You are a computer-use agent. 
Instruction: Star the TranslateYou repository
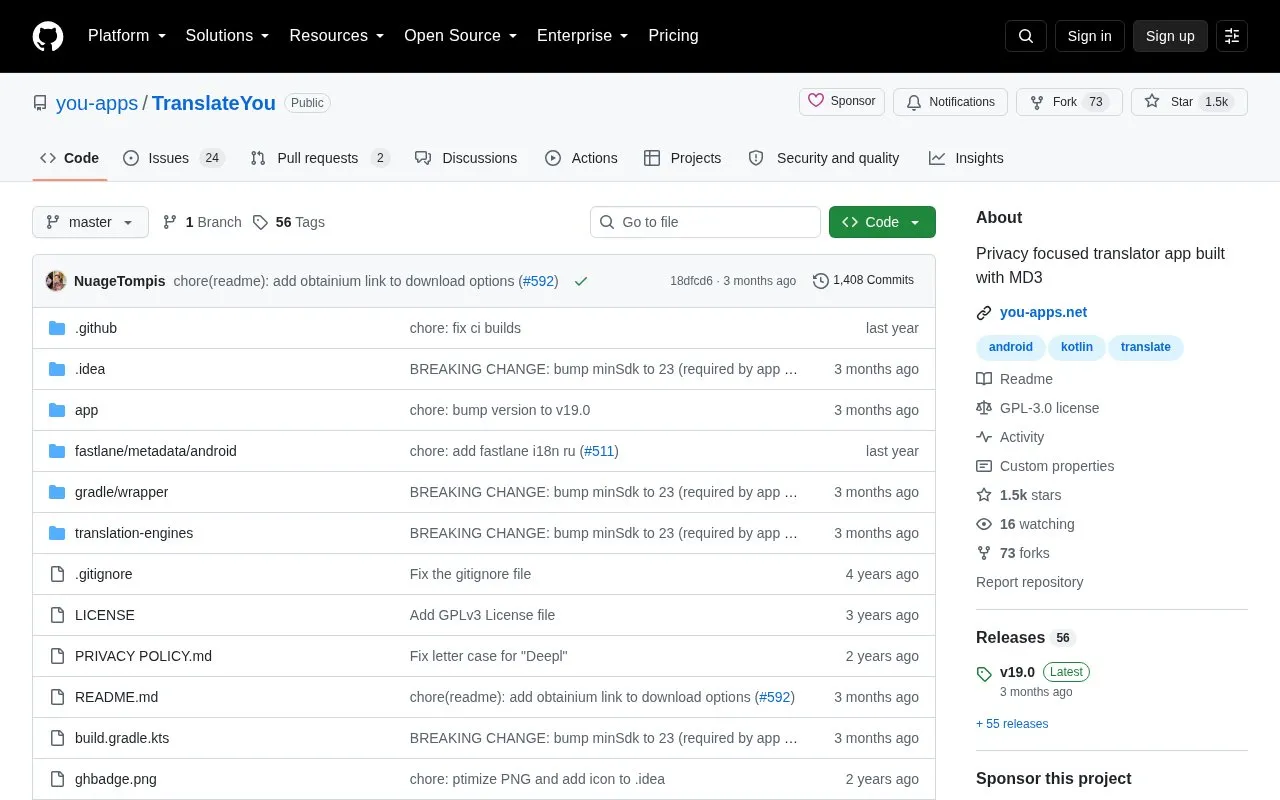tap(1189, 102)
